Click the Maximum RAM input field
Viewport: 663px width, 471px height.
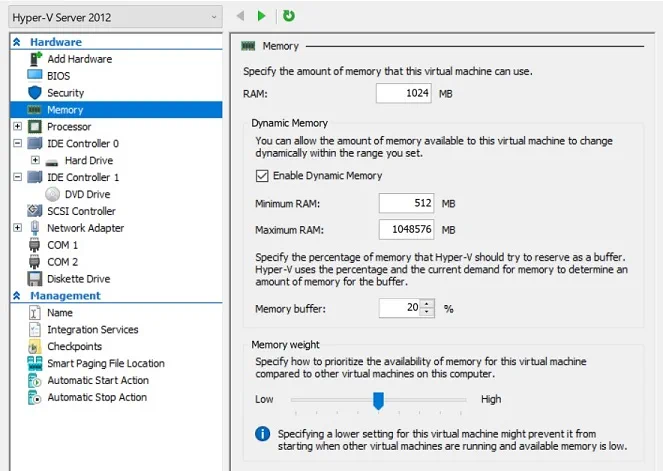tap(405, 231)
